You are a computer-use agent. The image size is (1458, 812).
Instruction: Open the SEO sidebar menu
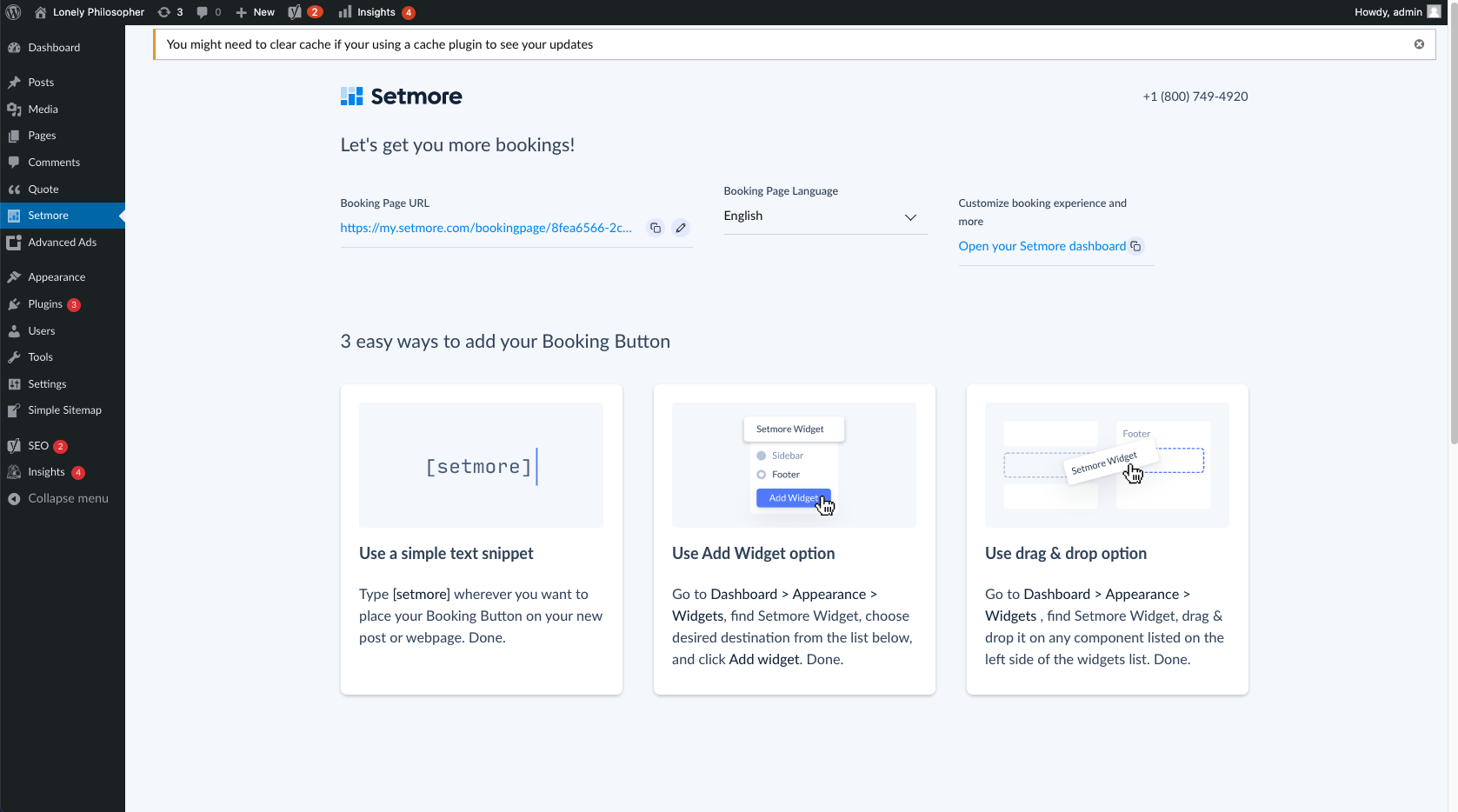63,446
